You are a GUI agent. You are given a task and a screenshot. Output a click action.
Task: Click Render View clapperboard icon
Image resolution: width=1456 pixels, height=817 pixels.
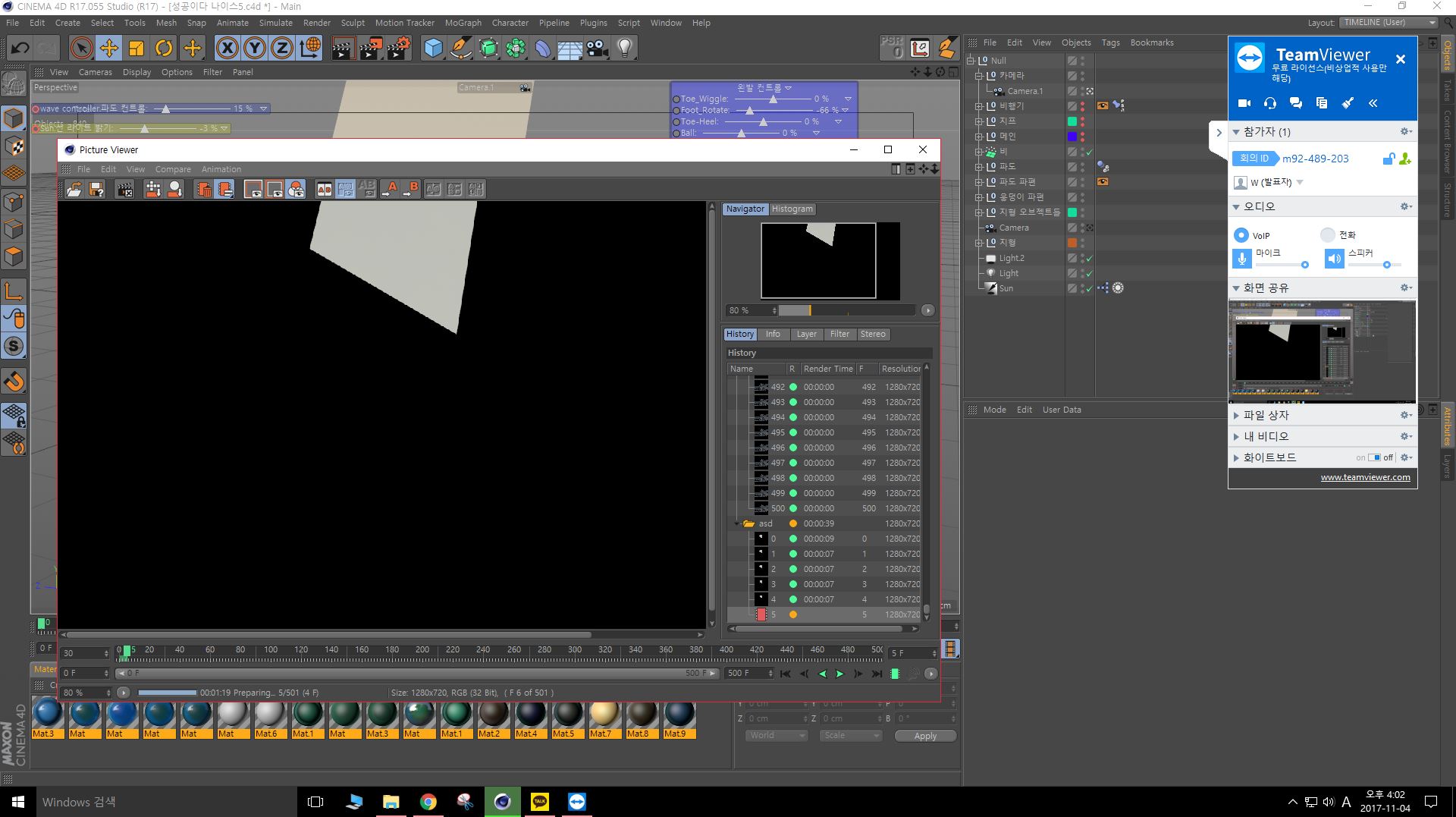(343, 49)
